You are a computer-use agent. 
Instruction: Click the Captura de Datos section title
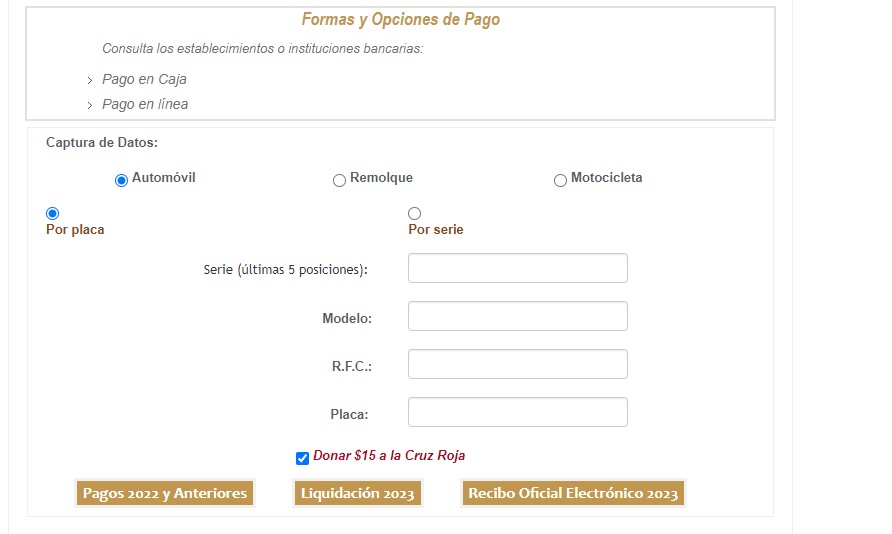102,143
